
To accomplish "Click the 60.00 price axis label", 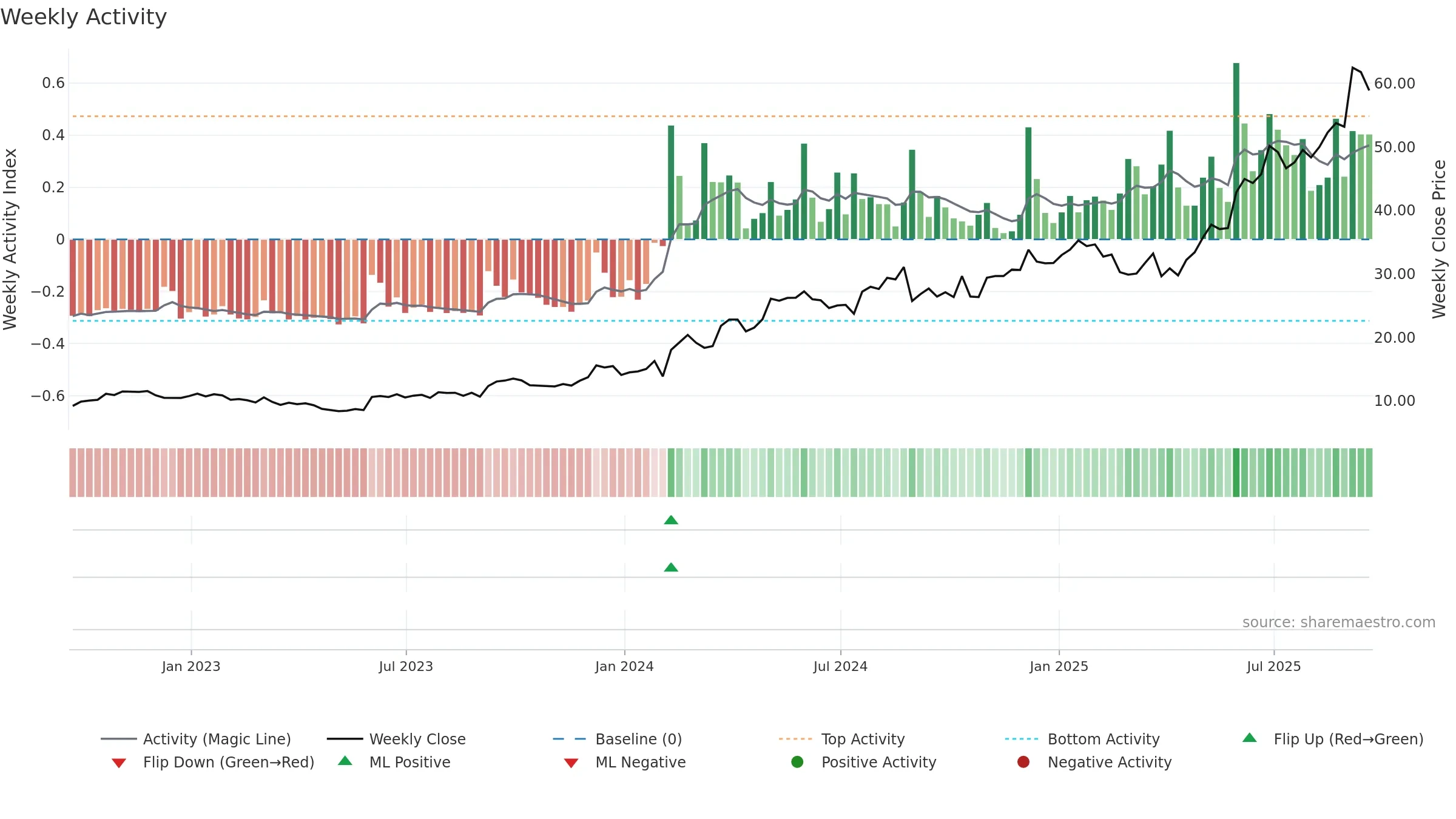I will coord(1395,83).
